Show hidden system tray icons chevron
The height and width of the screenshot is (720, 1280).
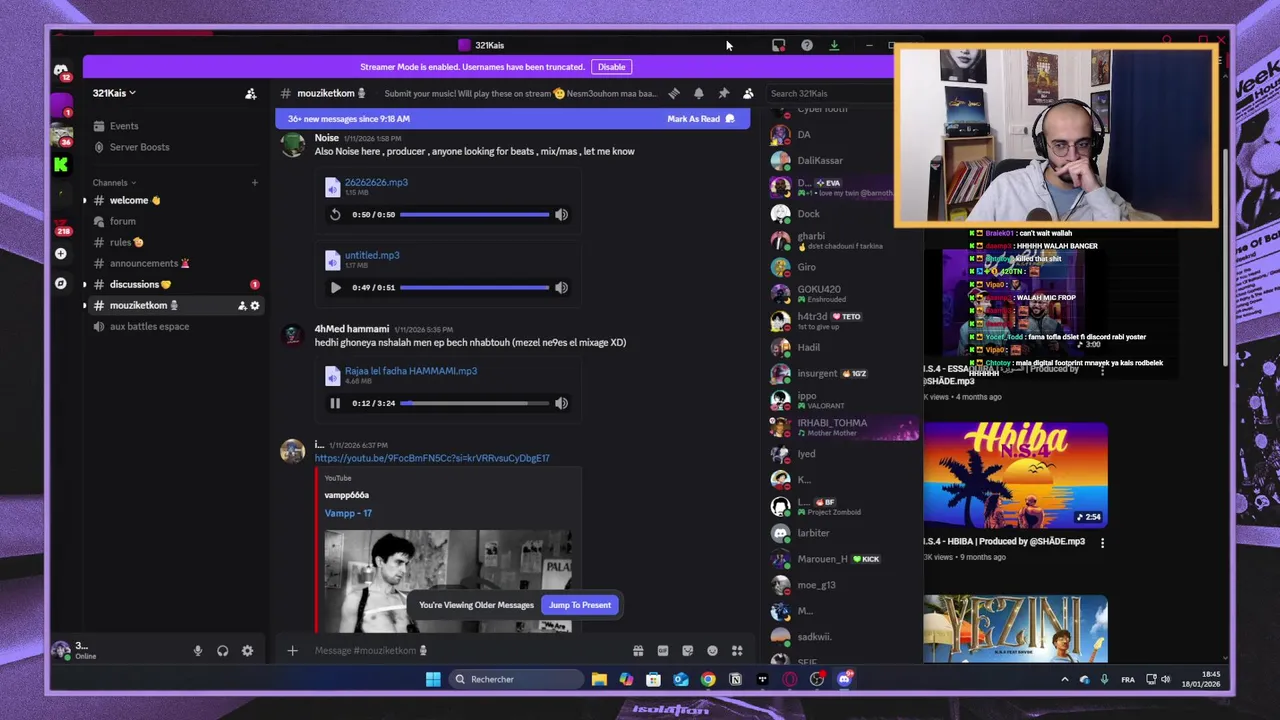coord(1064,680)
